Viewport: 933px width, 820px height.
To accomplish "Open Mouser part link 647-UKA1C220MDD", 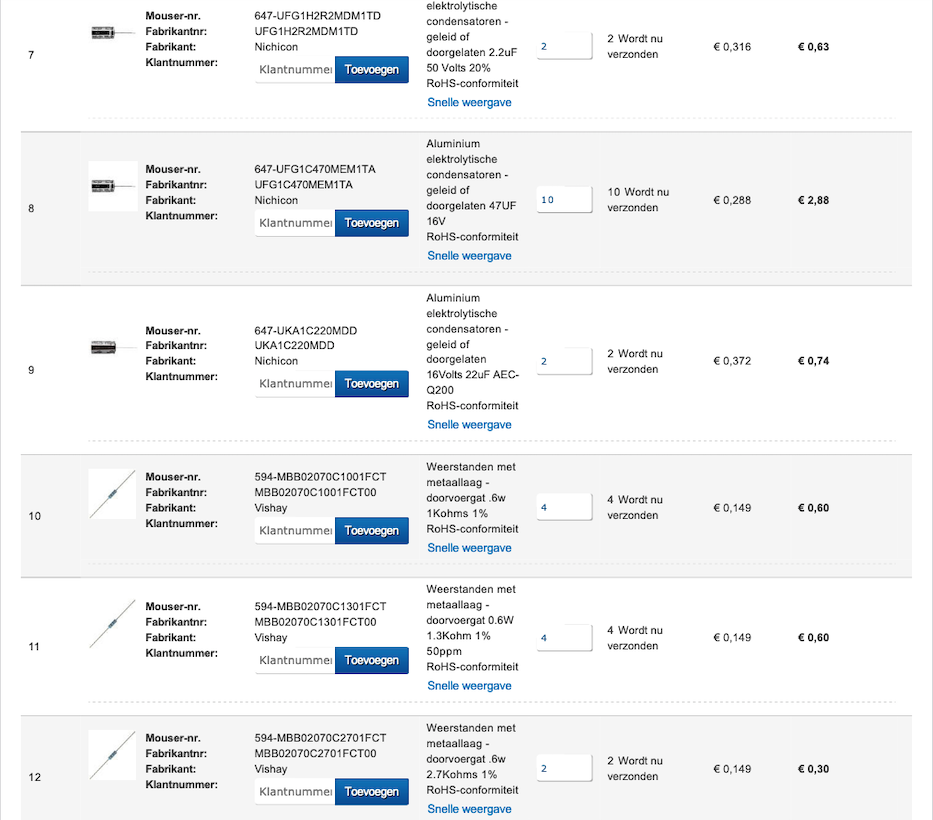I will [x=306, y=331].
